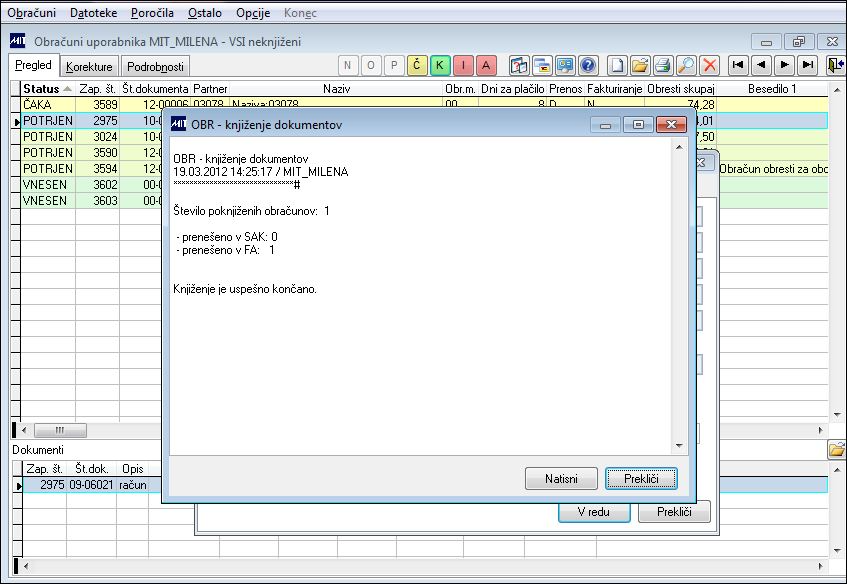Toggle the red A status filter
The width and height of the screenshot is (847, 584).
(x=486, y=65)
